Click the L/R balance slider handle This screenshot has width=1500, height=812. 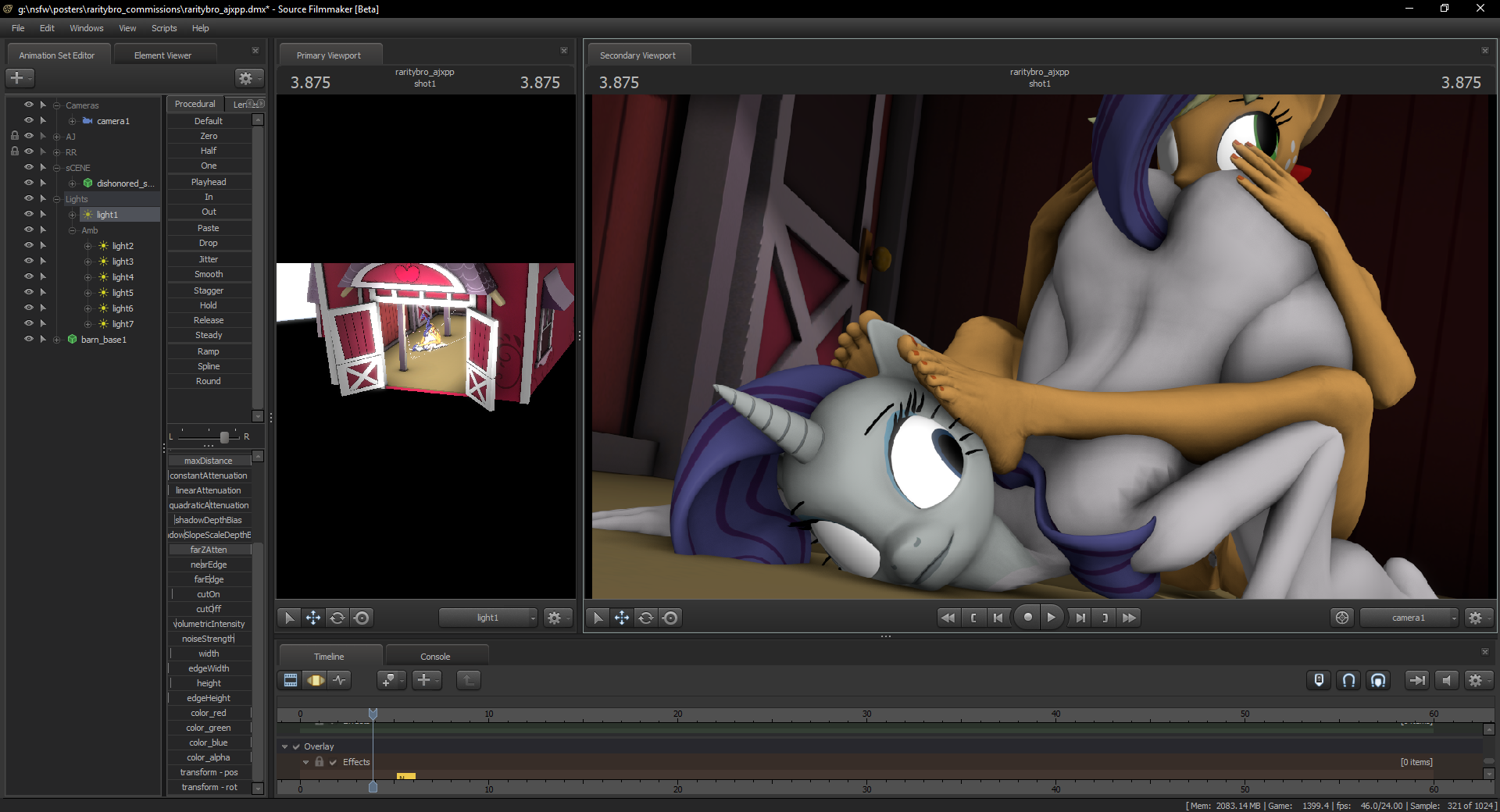(224, 436)
